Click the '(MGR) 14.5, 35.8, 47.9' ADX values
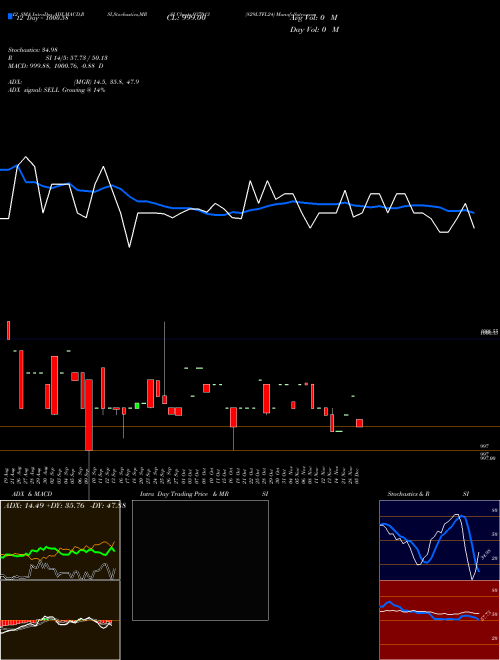This screenshot has height=660, width=500. coord(106,82)
